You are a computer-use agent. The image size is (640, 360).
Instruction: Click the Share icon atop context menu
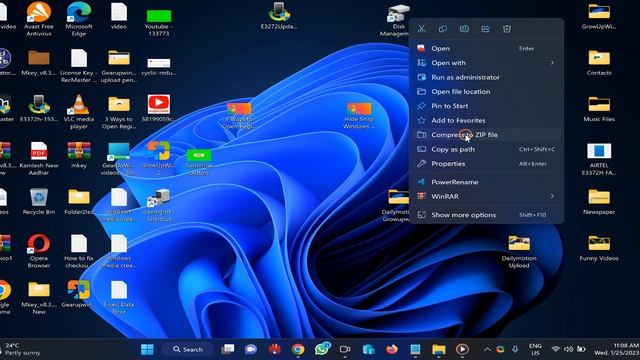click(485, 29)
